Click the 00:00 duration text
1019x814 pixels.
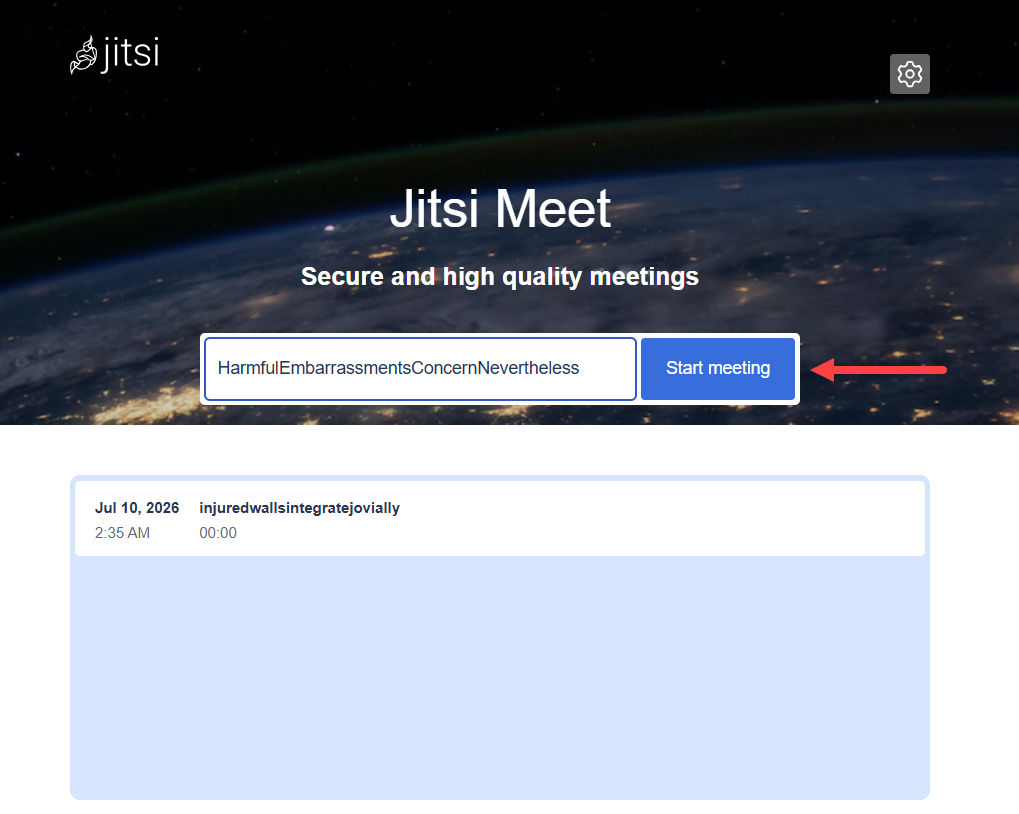(218, 533)
